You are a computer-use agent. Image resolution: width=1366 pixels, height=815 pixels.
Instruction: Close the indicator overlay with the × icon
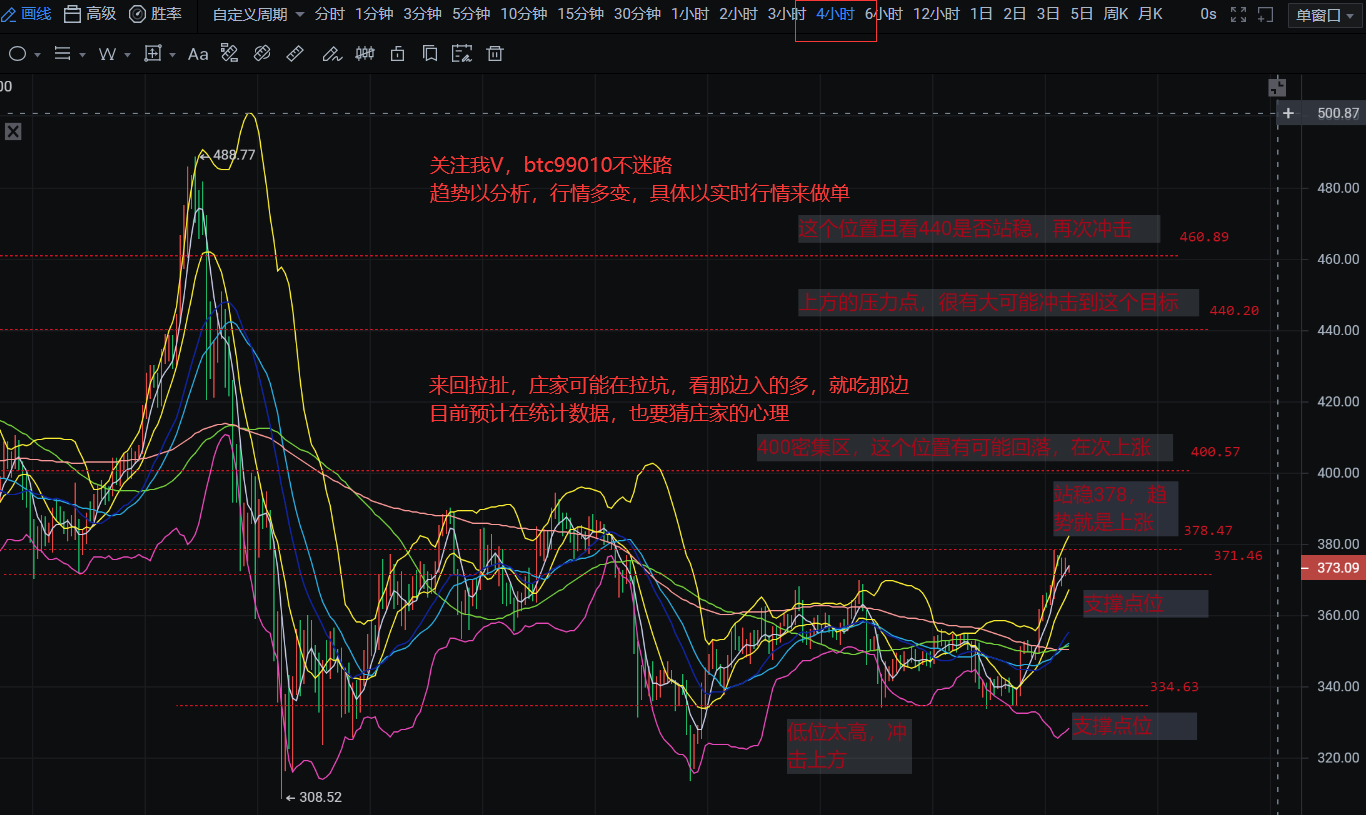(13, 133)
